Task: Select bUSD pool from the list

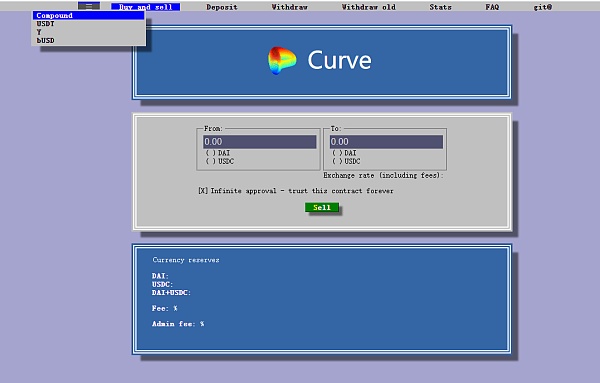Action: (x=88, y=41)
